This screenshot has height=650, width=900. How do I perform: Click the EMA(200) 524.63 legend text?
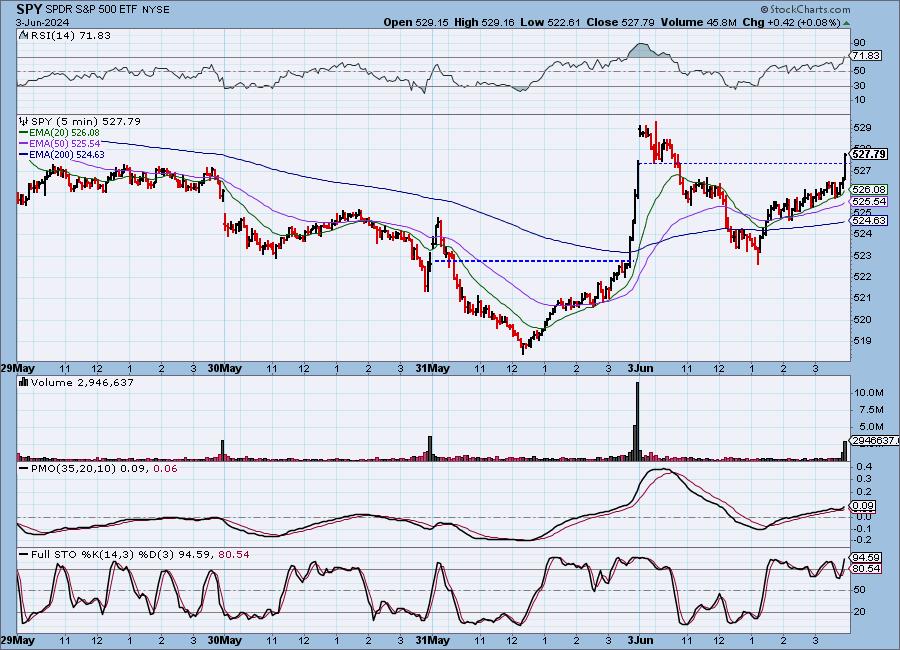67,154
